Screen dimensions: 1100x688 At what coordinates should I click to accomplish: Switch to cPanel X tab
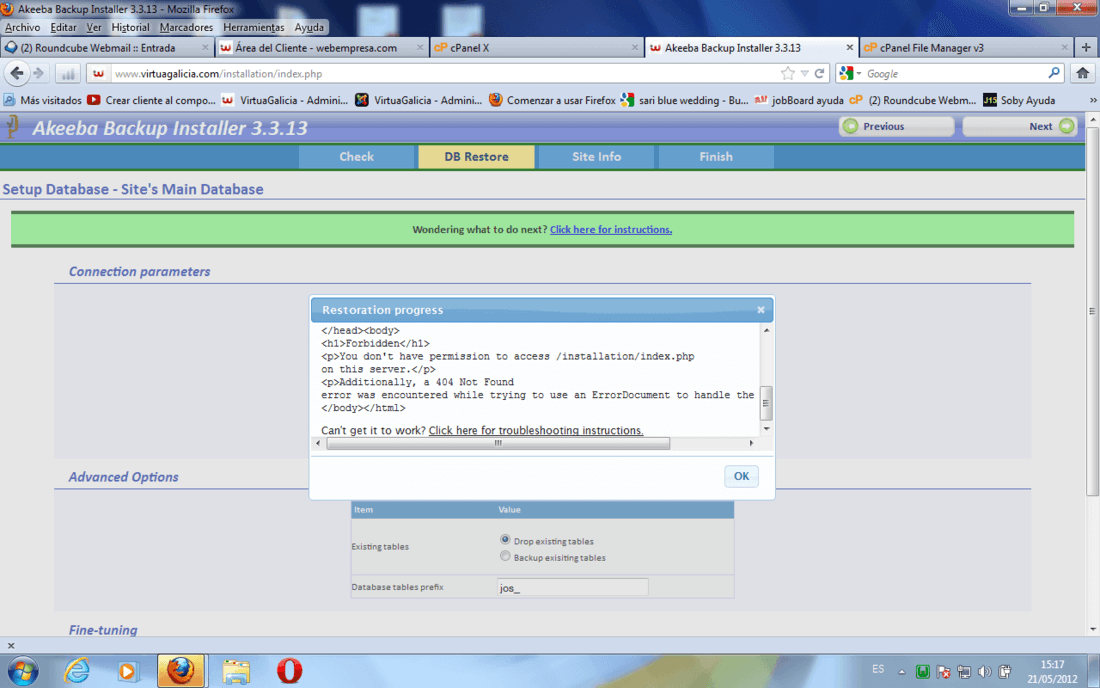tap(536, 48)
